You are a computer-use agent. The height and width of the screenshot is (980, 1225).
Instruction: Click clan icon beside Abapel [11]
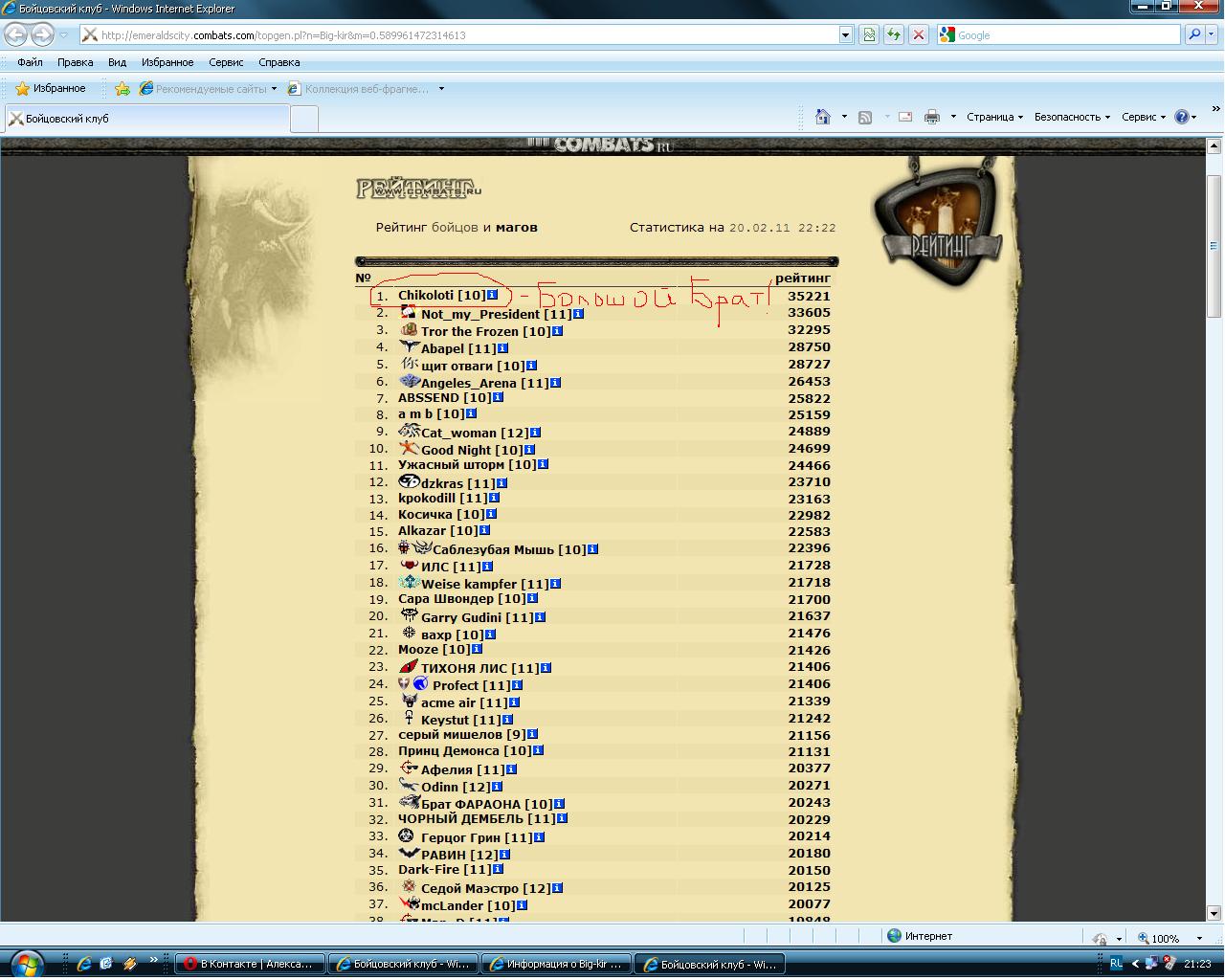409,346
